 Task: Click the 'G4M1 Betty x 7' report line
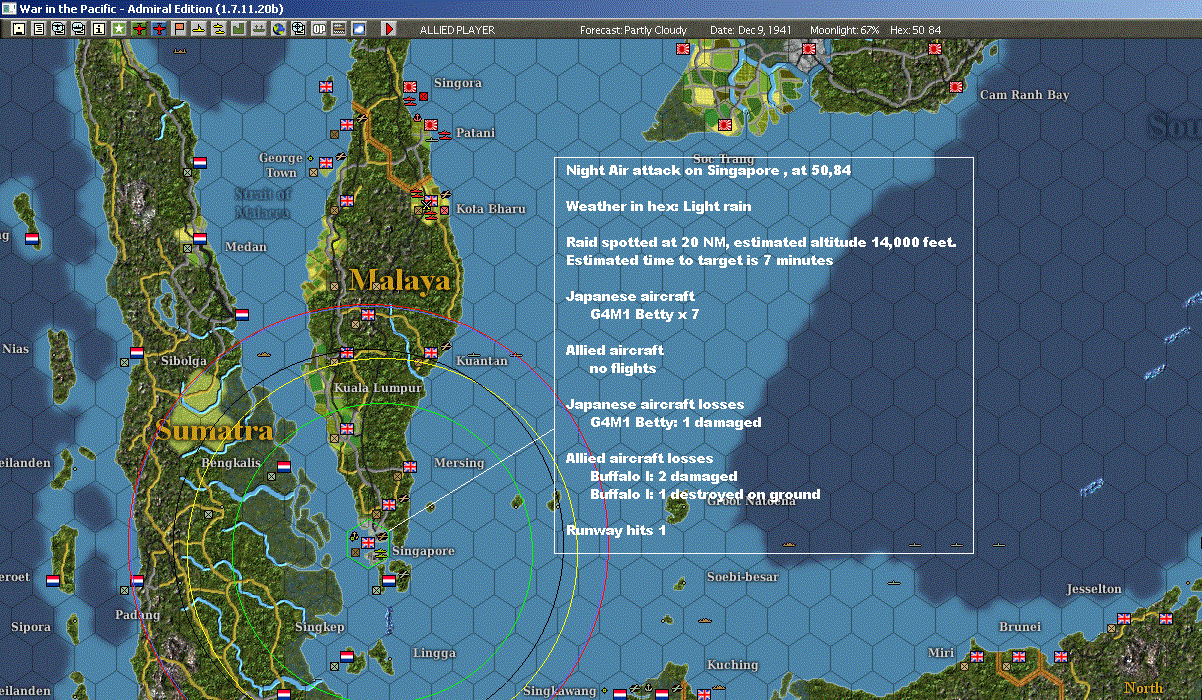[645, 314]
